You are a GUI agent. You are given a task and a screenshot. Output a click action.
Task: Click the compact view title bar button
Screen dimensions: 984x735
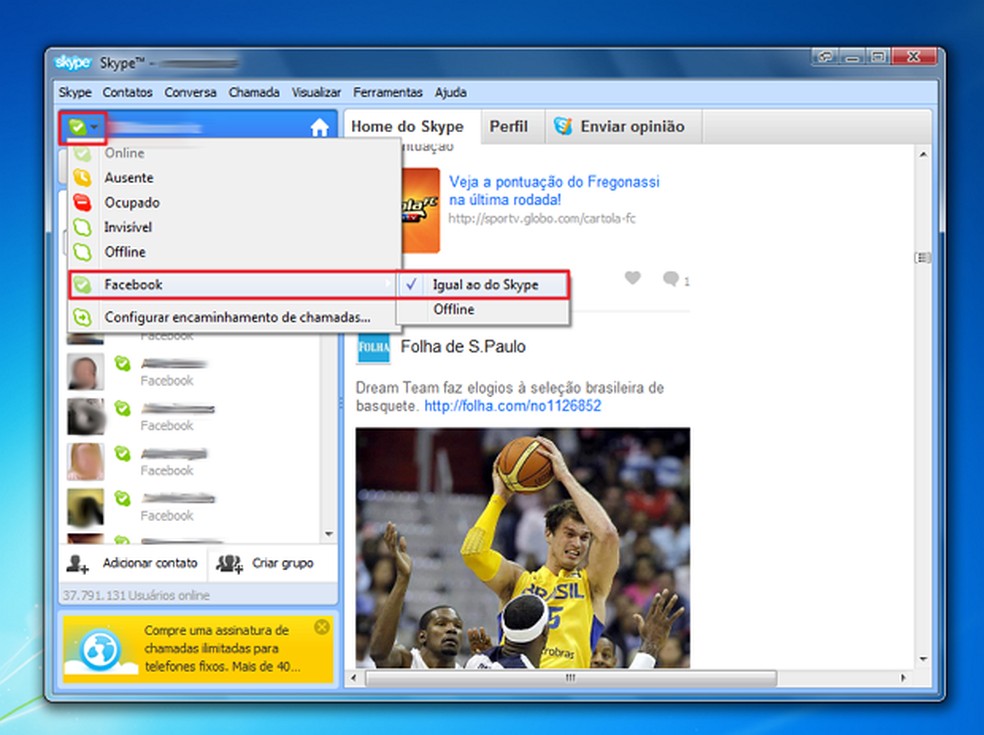pyautogui.click(x=825, y=57)
